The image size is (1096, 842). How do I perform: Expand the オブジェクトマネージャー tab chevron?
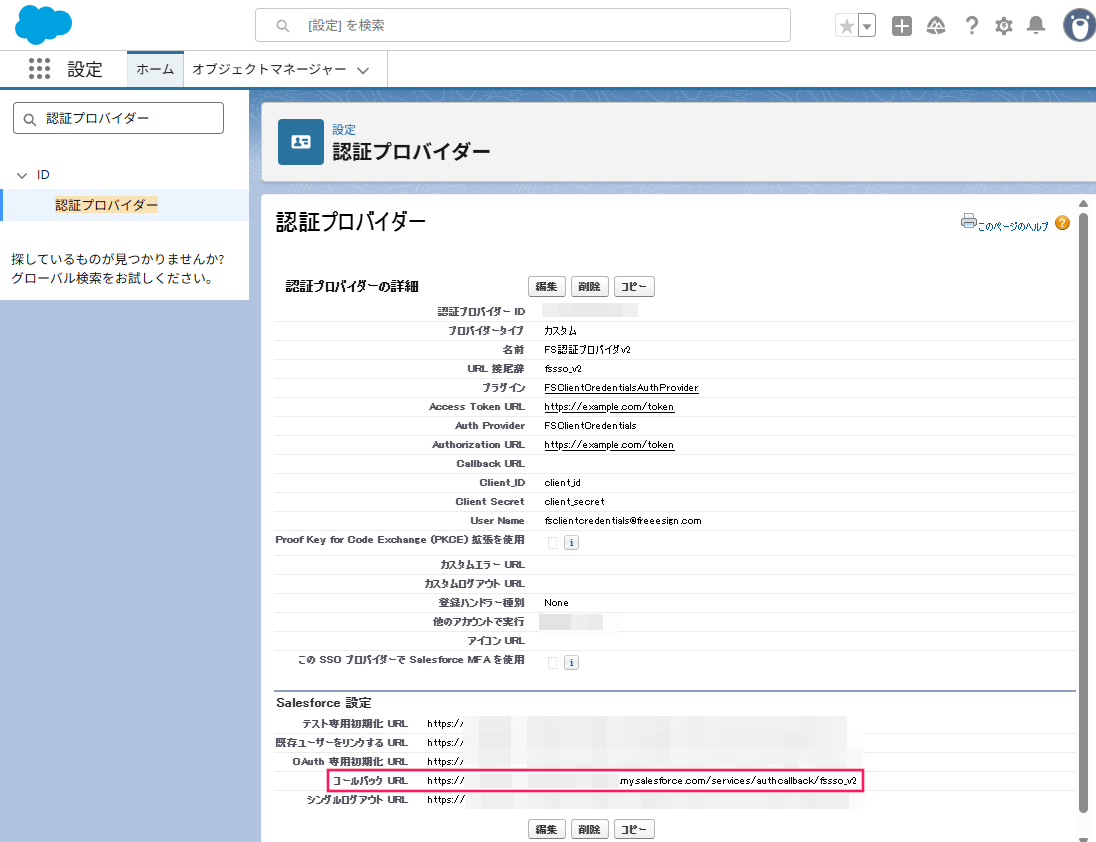[363, 70]
